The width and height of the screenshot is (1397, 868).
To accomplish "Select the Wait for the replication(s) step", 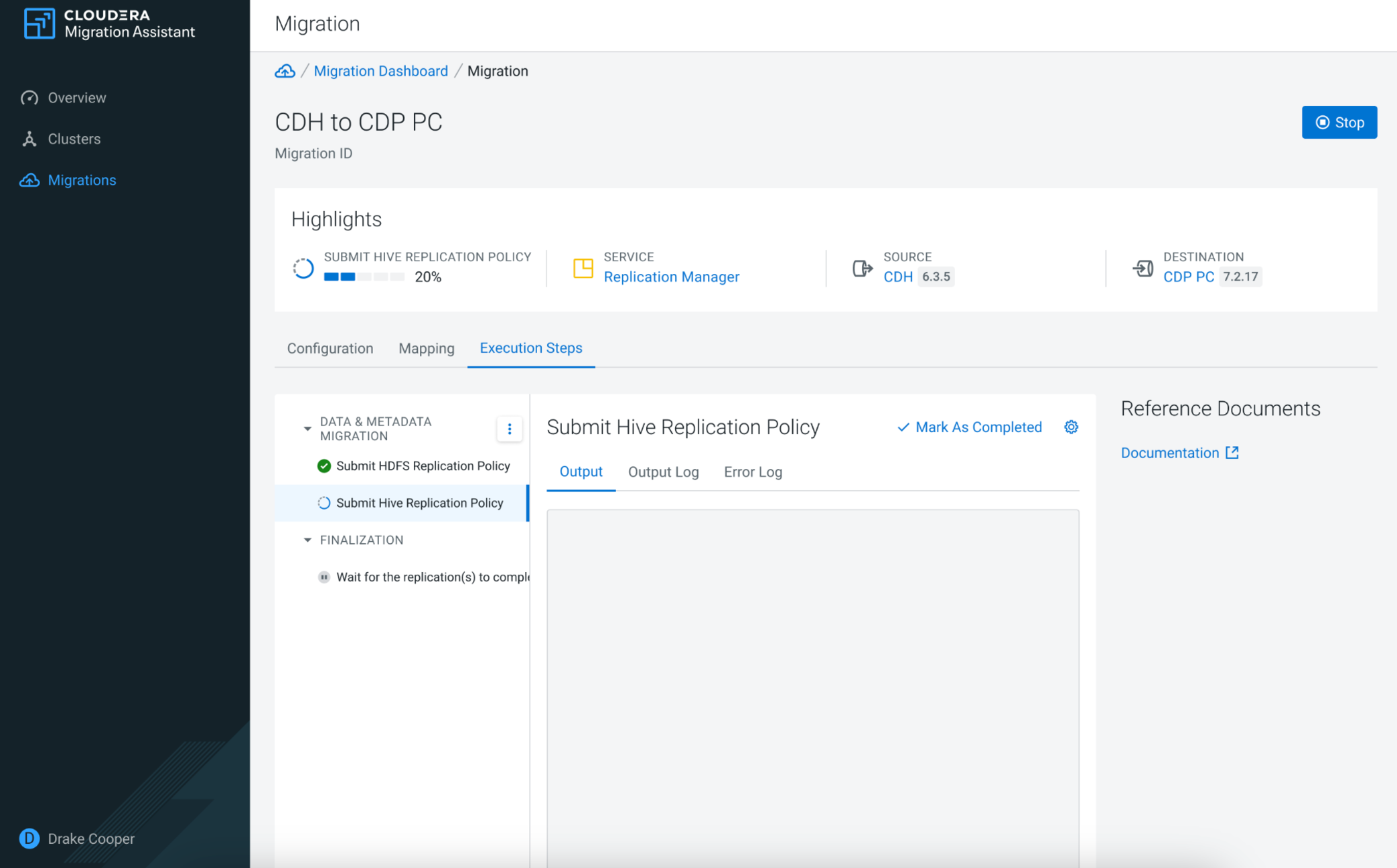I will click(x=402, y=577).
